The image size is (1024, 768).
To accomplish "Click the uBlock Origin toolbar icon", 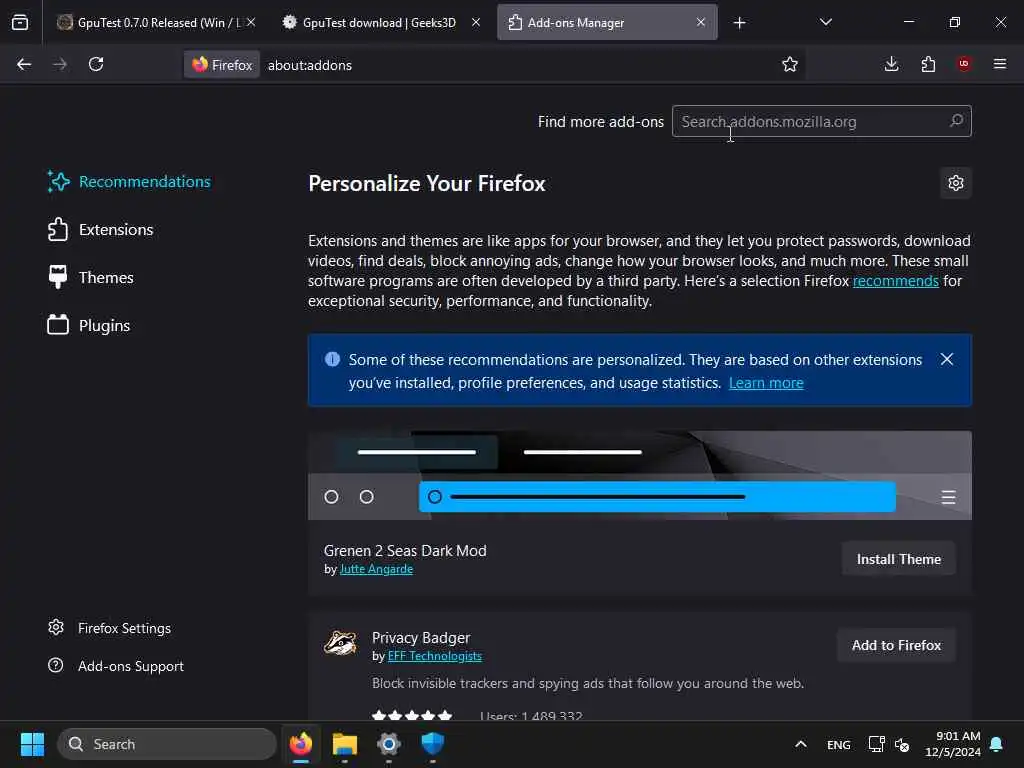I will [964, 64].
